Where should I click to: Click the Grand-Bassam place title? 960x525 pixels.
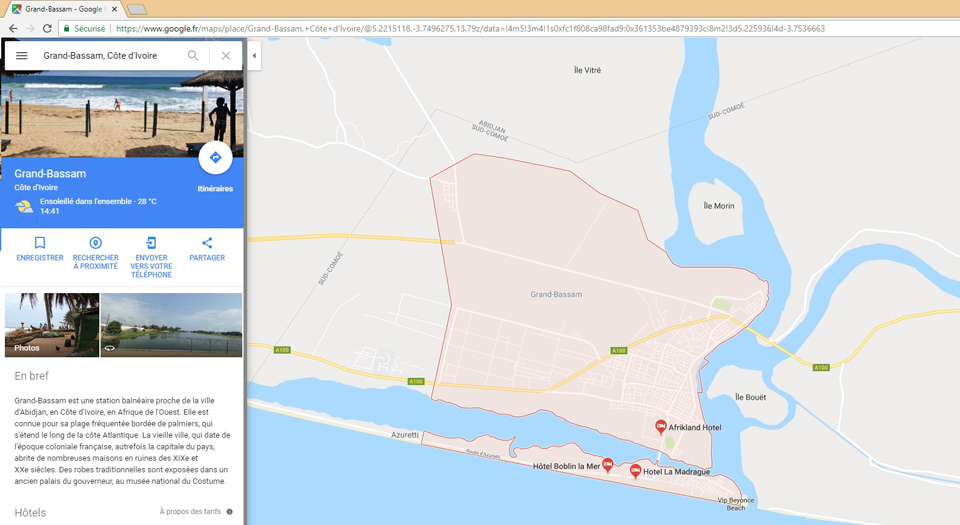(x=50, y=174)
